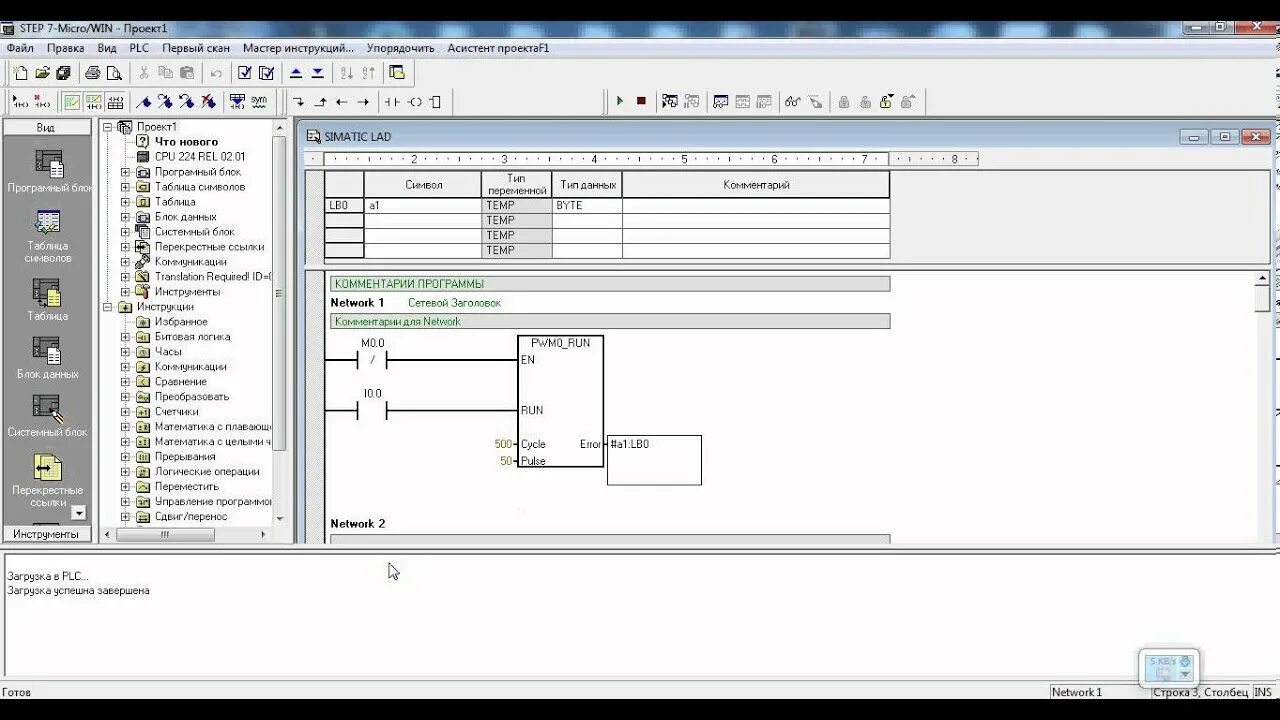Expand the Блок данных tree node
This screenshot has width=1280, height=720.
click(126, 217)
